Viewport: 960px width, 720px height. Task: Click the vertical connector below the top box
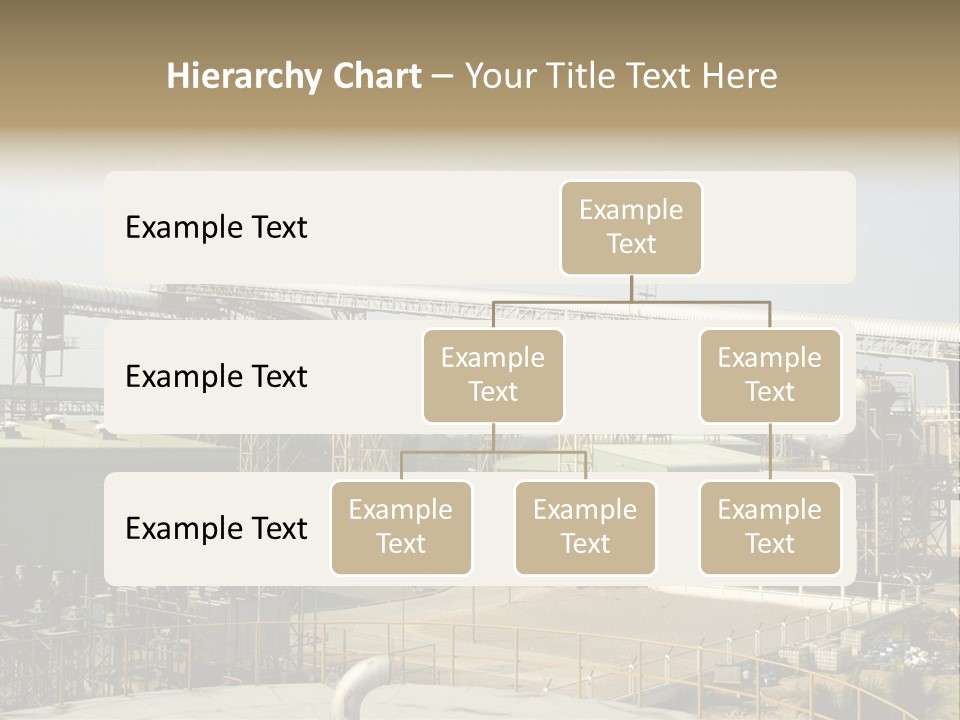pyautogui.click(x=631, y=288)
